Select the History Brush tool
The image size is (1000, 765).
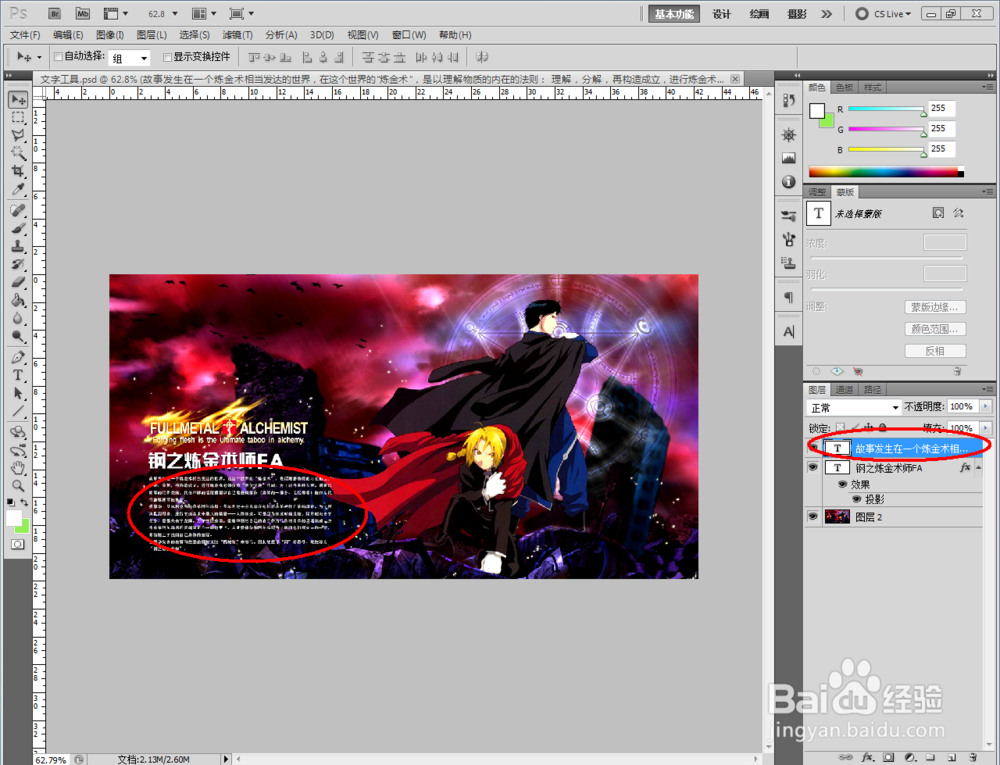tap(18, 264)
